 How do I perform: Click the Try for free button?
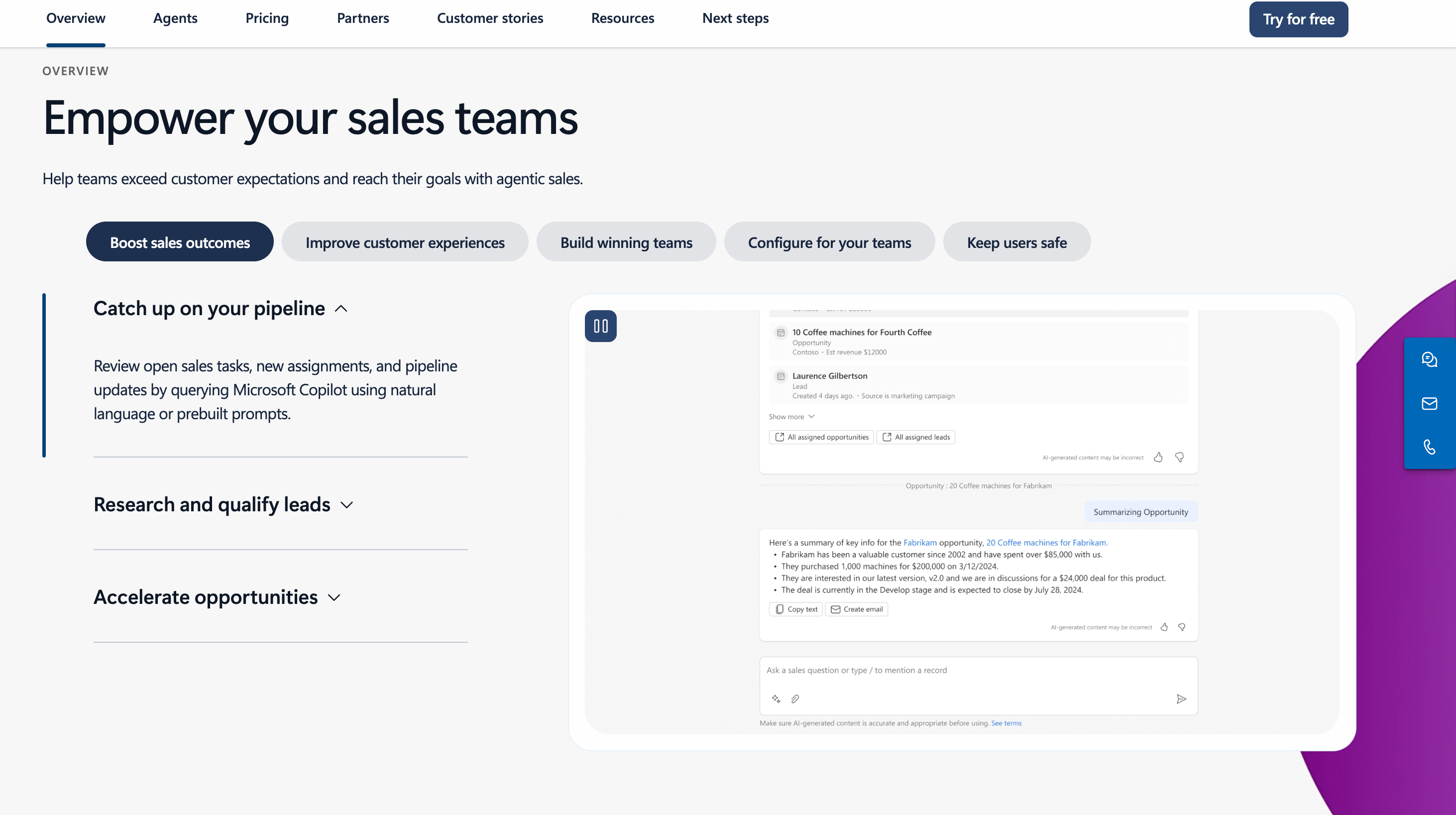click(x=1298, y=18)
